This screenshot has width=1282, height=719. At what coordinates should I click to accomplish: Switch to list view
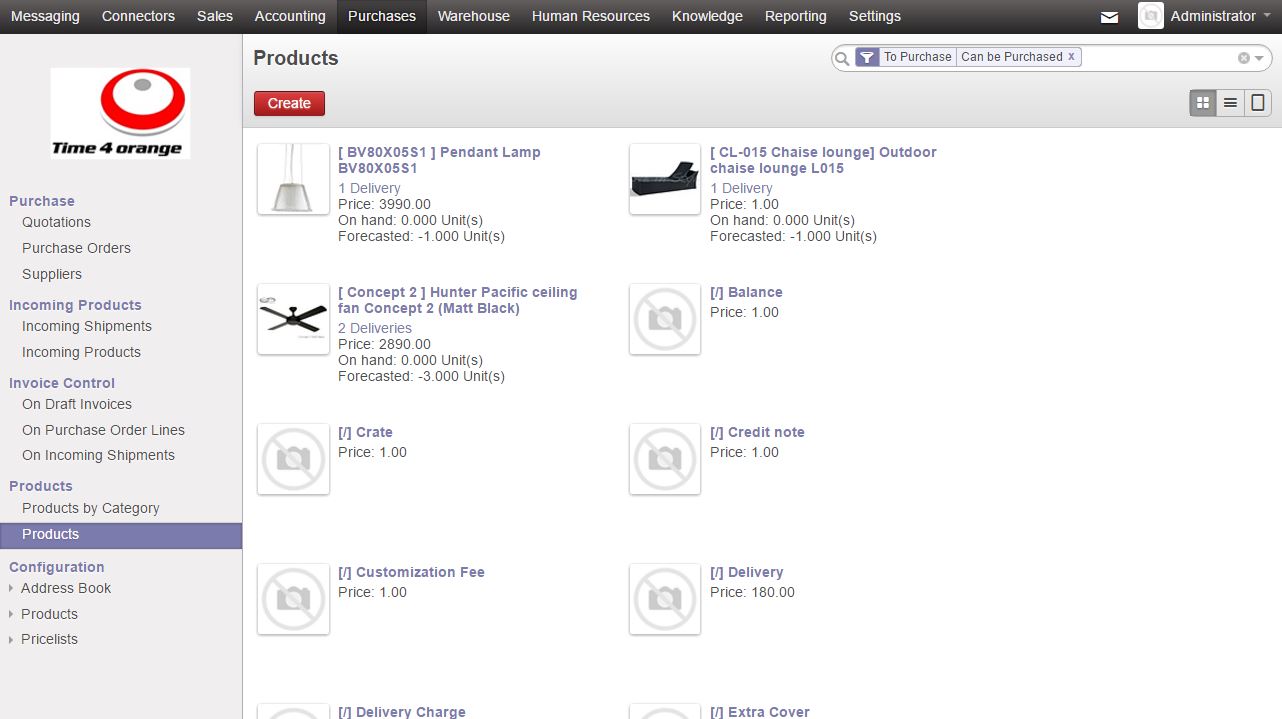point(1231,102)
